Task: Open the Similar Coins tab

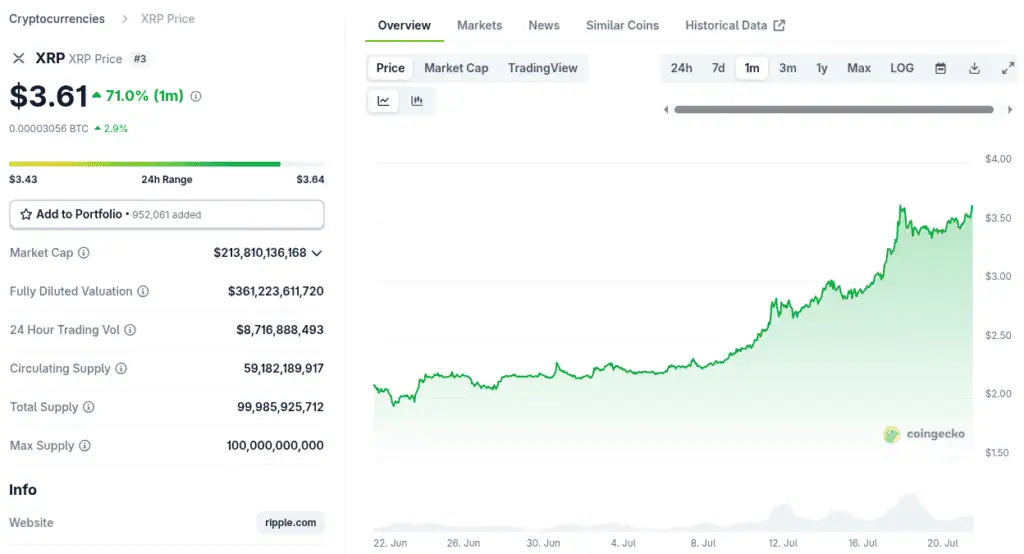Action: click(622, 25)
